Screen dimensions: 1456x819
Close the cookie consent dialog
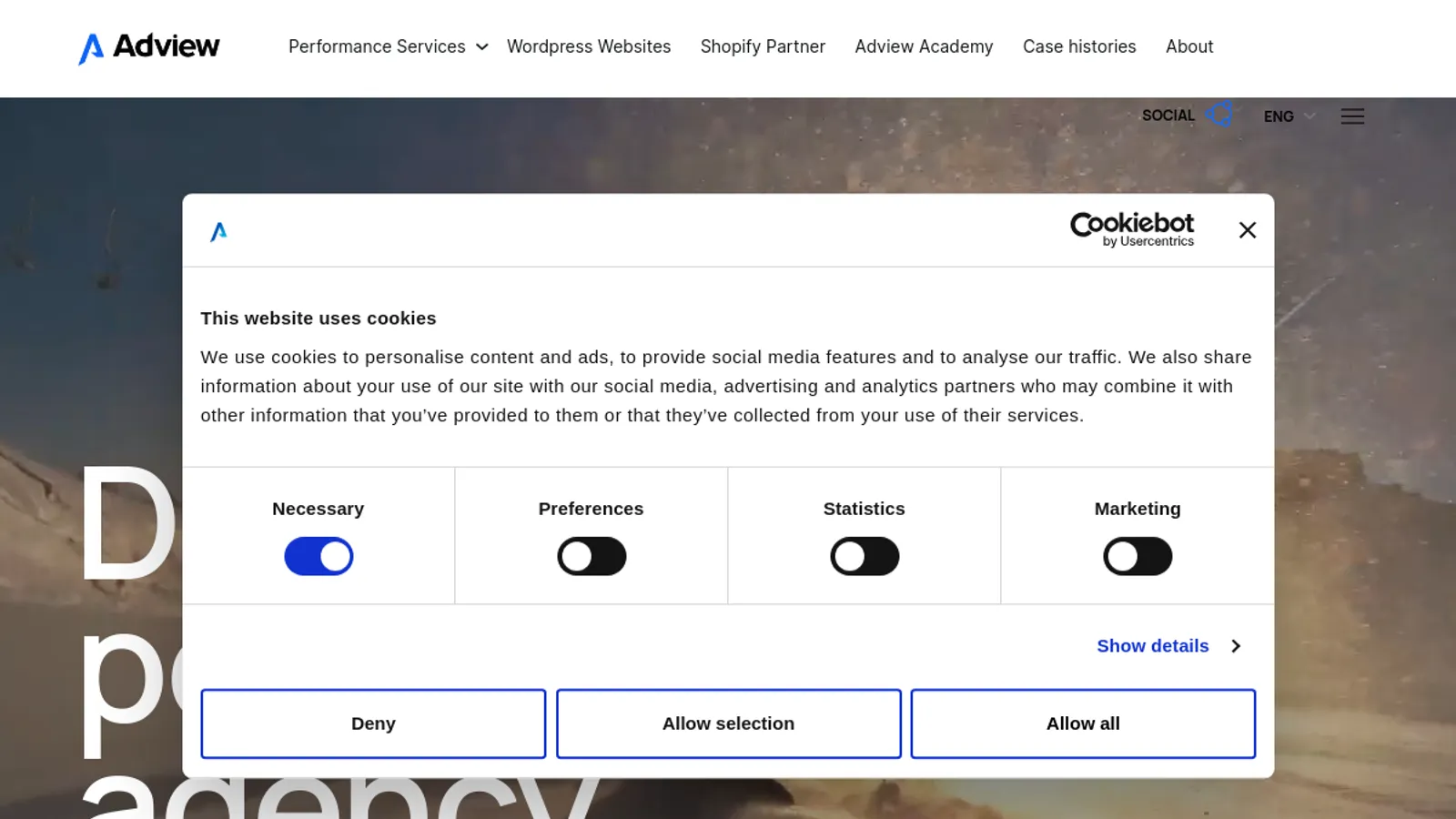point(1248,230)
